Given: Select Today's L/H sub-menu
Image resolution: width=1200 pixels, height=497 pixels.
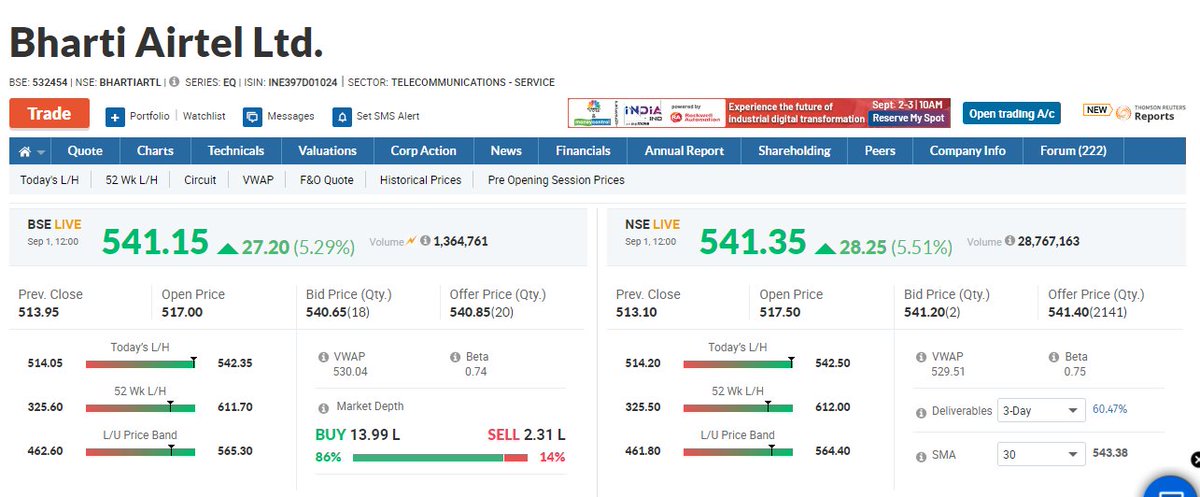Looking at the screenshot, I should tap(51, 180).
